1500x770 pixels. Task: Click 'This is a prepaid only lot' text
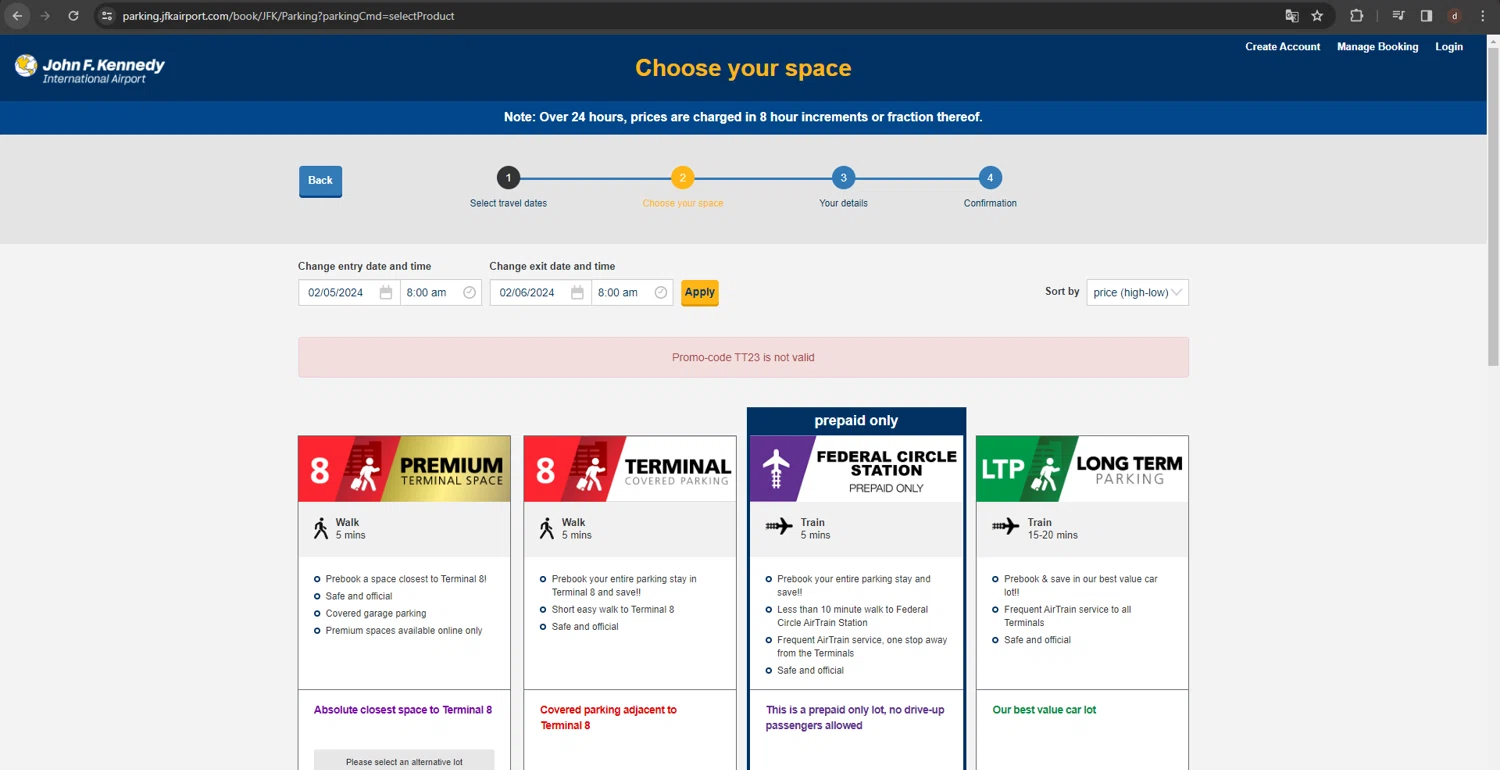click(x=855, y=717)
